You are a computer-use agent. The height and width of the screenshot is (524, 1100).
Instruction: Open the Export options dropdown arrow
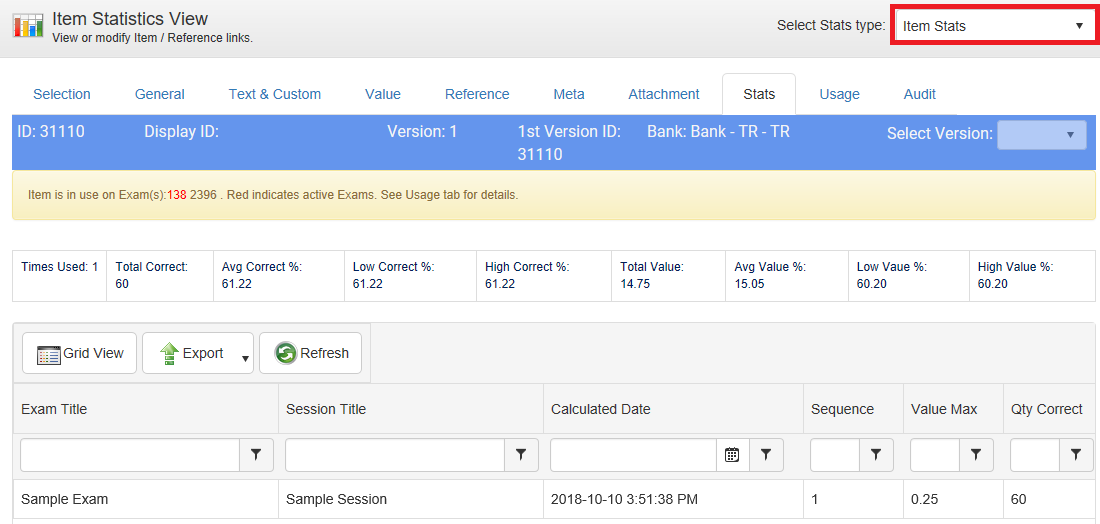coord(245,358)
